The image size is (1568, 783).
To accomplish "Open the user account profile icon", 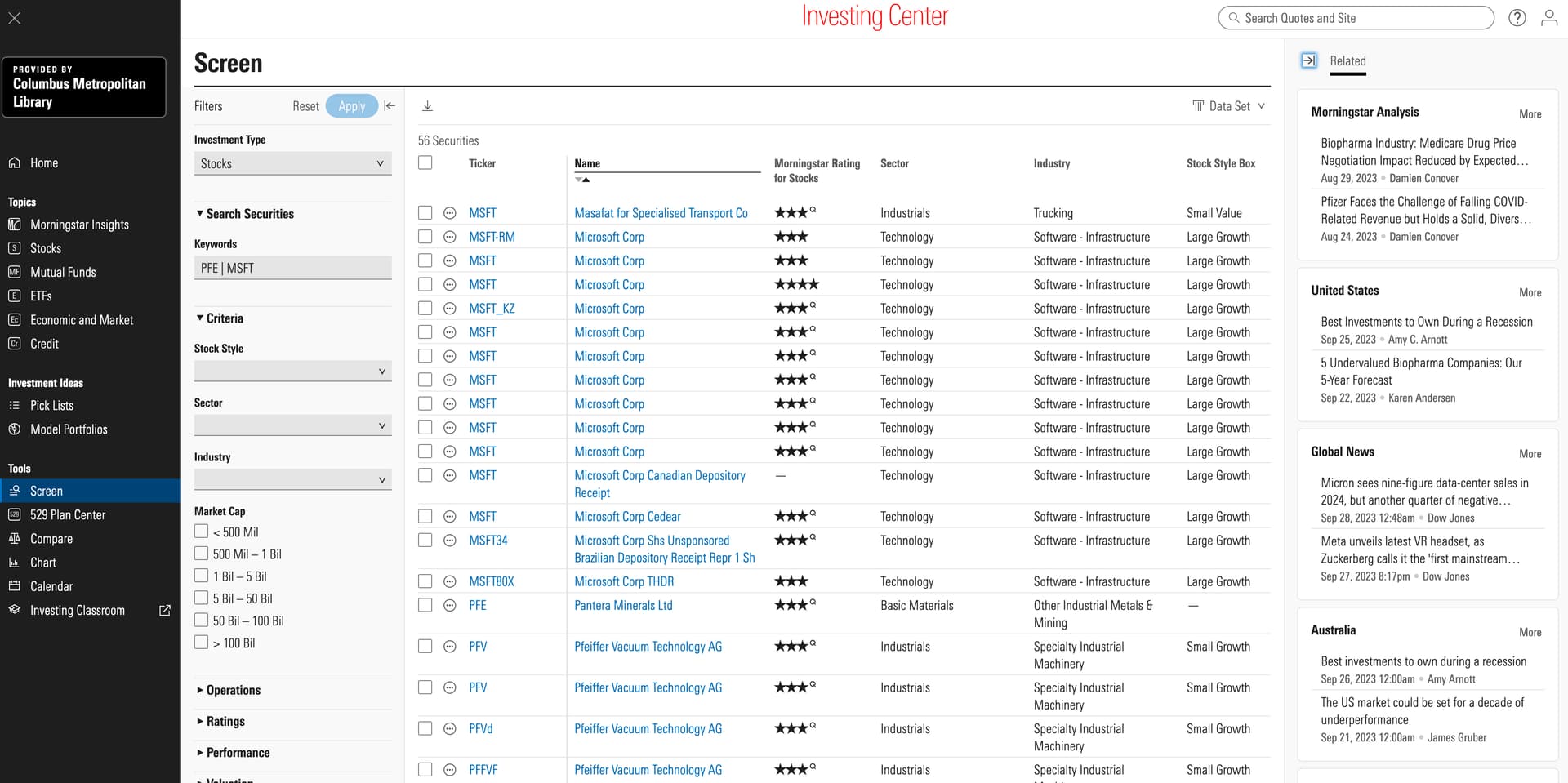I will [x=1549, y=18].
